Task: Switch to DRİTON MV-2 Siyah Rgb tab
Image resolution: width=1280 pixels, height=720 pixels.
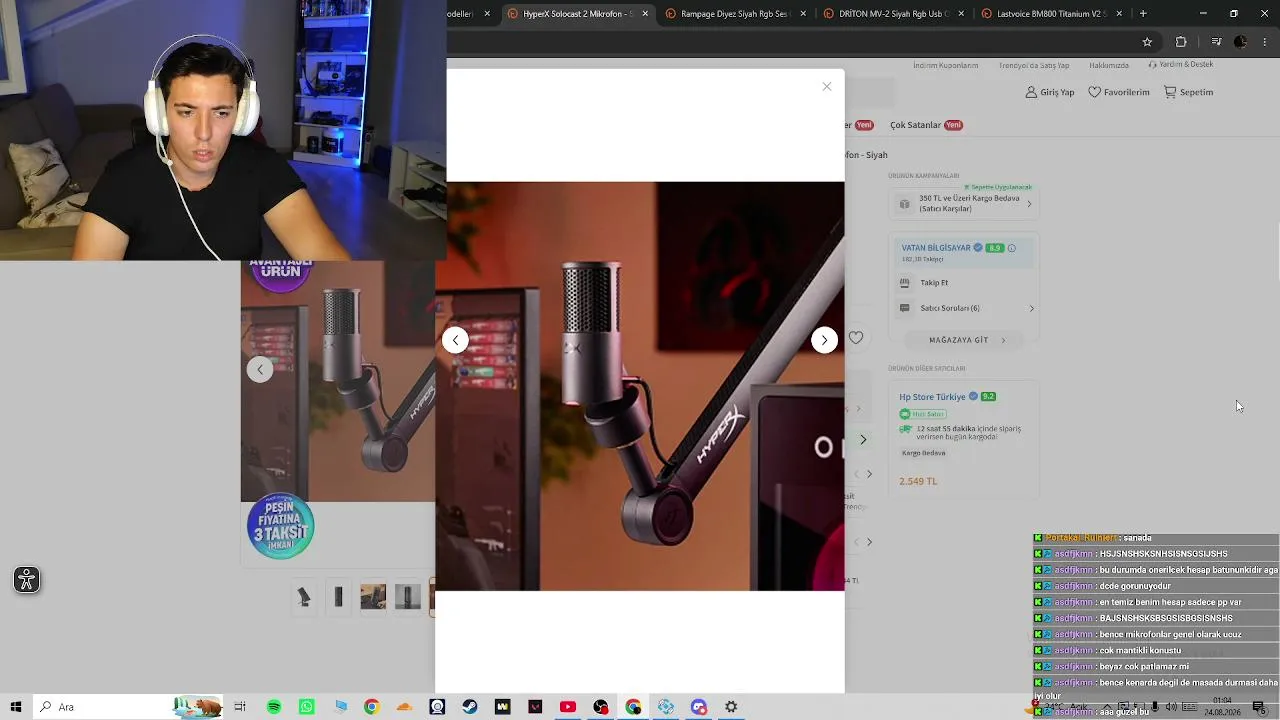Action: click(893, 14)
